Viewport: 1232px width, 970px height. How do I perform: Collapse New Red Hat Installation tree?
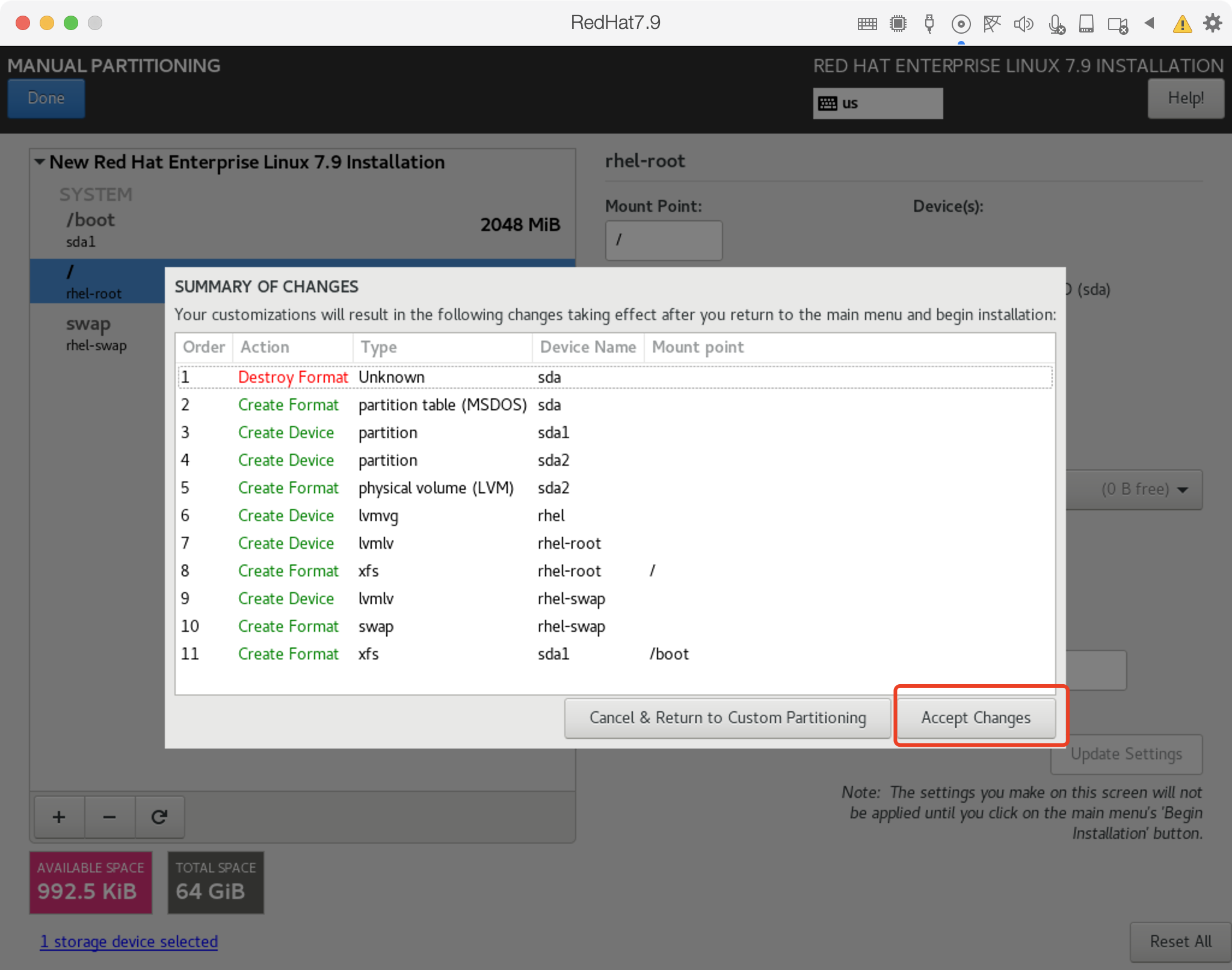[x=40, y=162]
